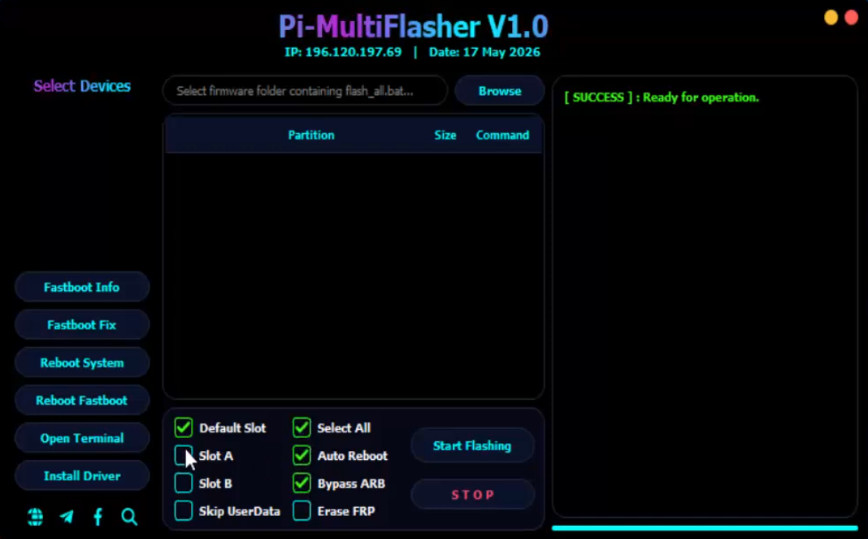
Task: Click the cyan progress bar
Action: 705,528
